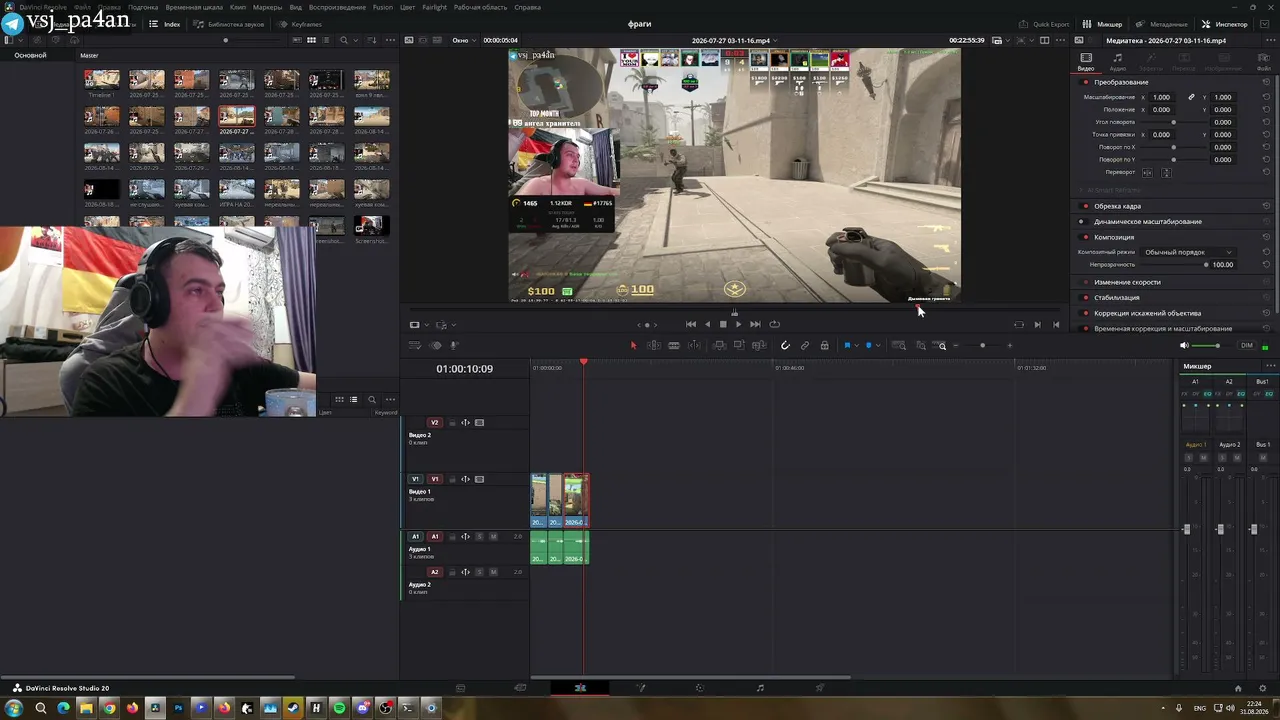Flip clip horizontally in Переворот row
Viewport: 1280px width, 720px height.
point(1147,173)
